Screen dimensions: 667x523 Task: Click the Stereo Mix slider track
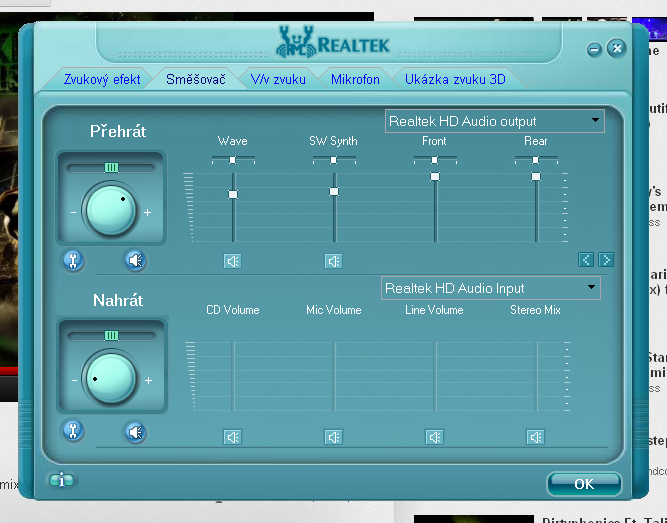point(536,376)
